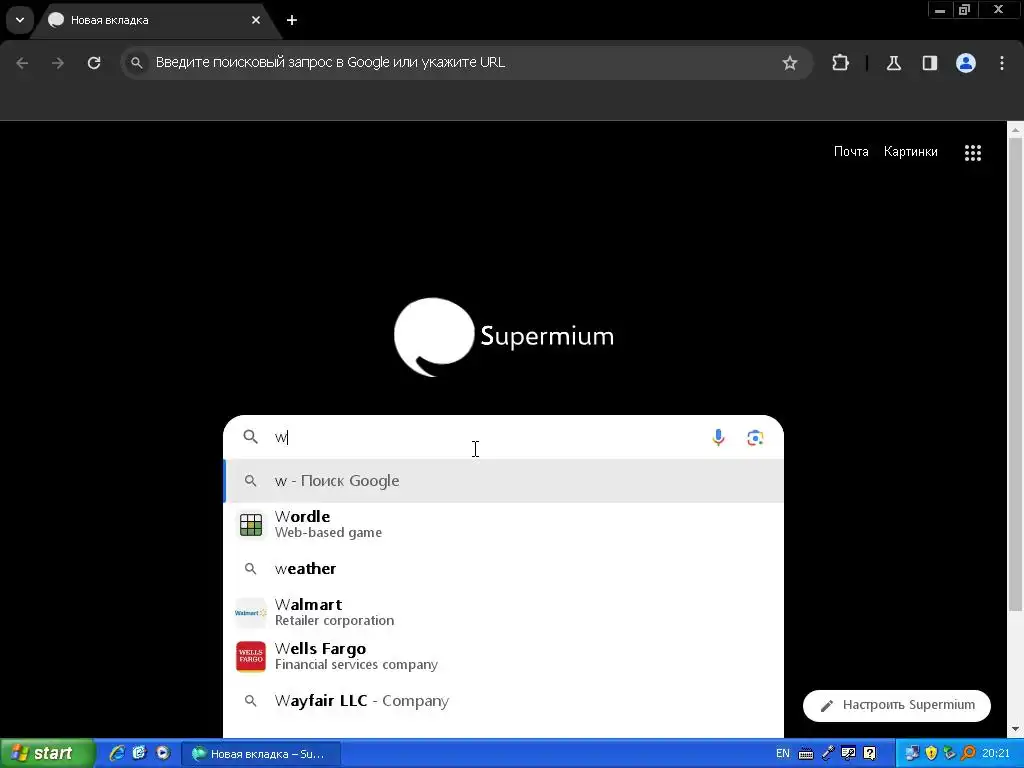The height and width of the screenshot is (768, 1024).
Task: Toggle the side panel icon
Action: click(x=929, y=63)
